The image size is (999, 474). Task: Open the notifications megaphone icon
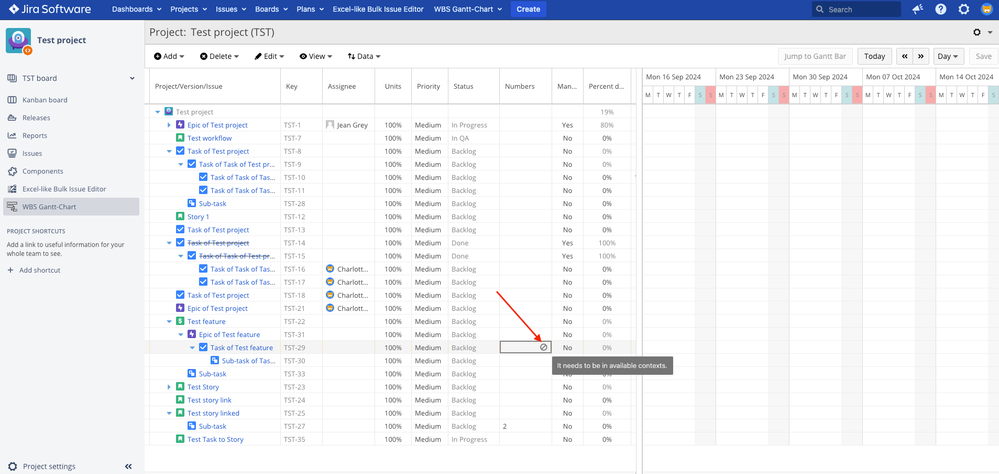point(917,10)
